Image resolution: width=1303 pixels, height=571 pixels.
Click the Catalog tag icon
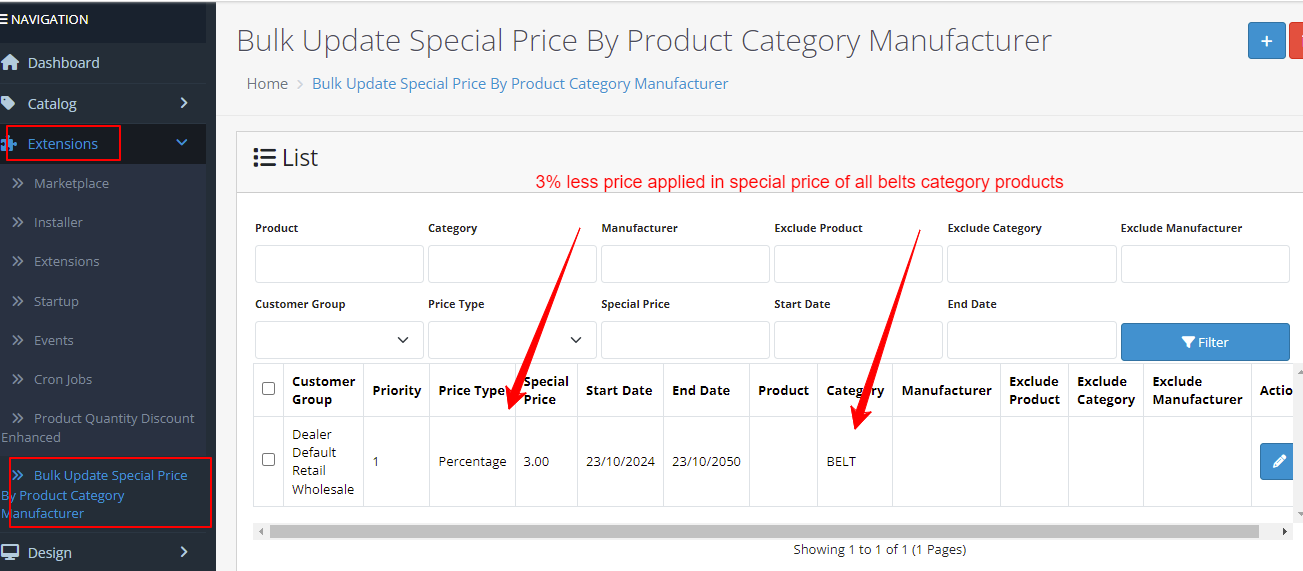tap(9, 103)
